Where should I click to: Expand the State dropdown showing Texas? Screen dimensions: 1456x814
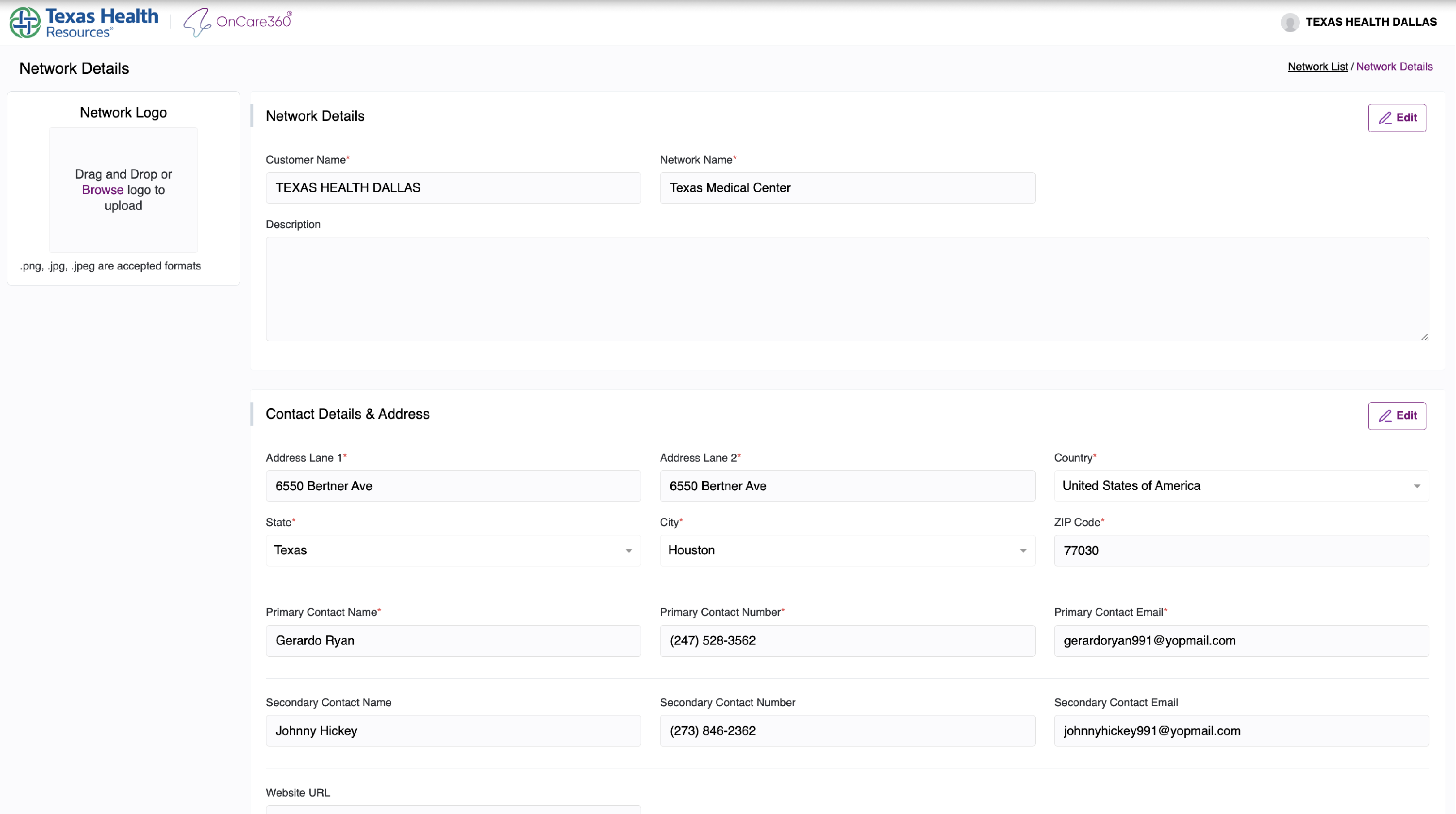coord(453,550)
